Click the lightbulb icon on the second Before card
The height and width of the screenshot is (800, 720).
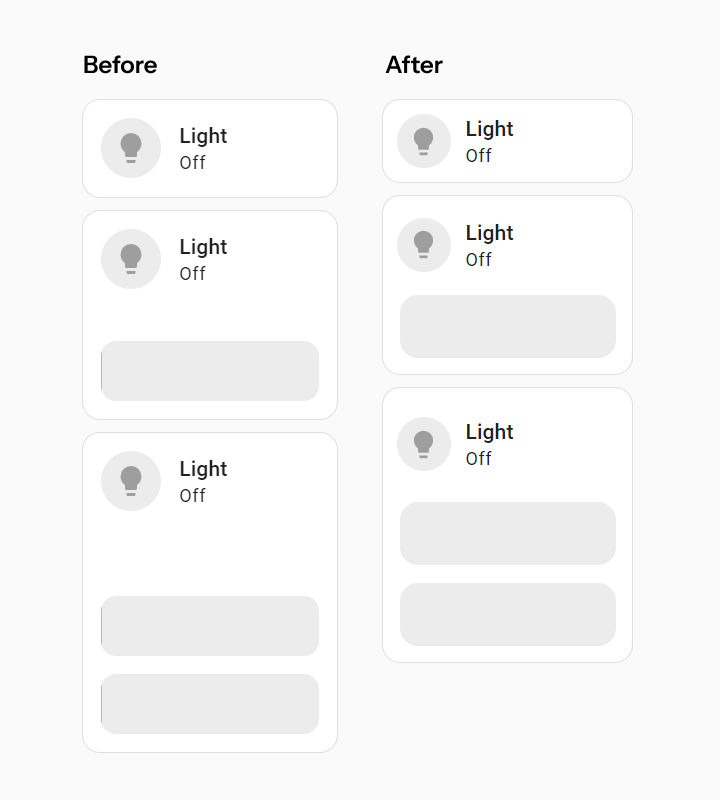(131, 258)
